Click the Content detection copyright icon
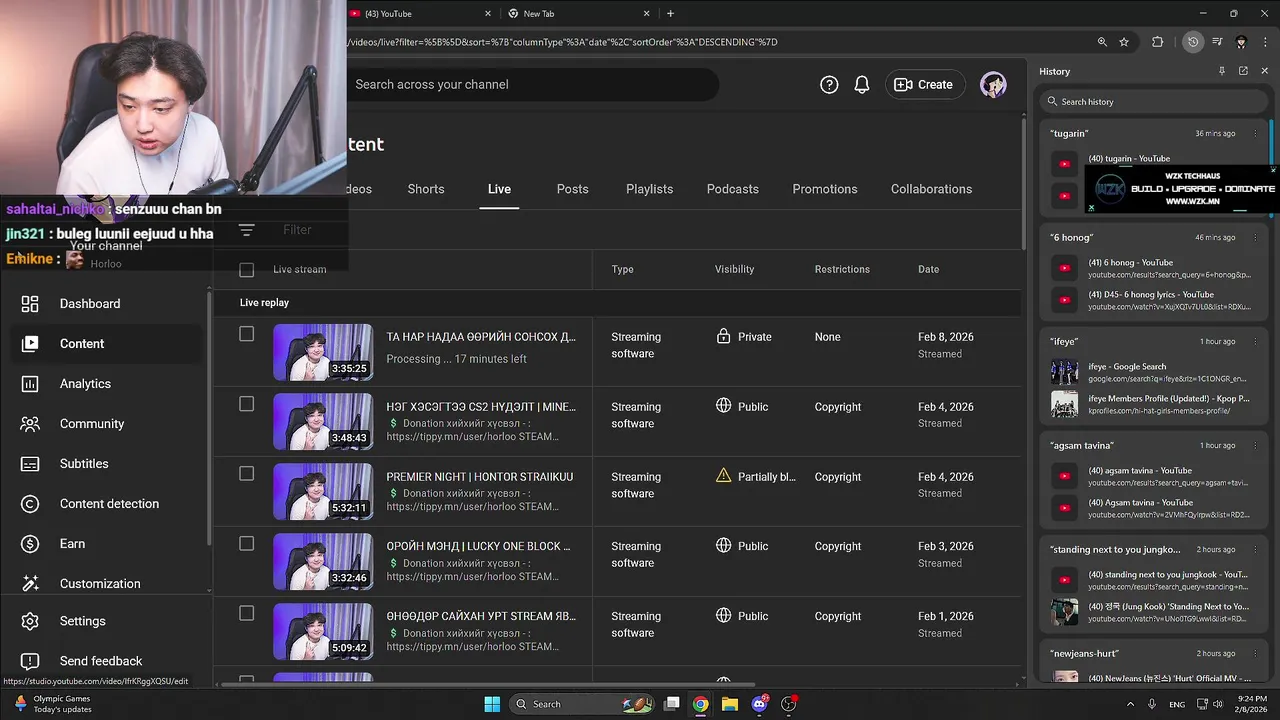The width and height of the screenshot is (1280, 720). [x=30, y=504]
